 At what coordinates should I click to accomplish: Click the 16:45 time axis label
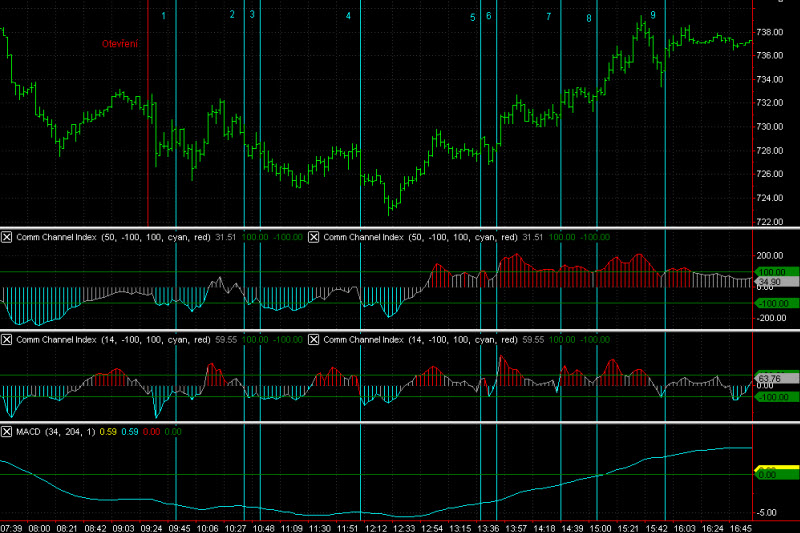[x=741, y=528]
